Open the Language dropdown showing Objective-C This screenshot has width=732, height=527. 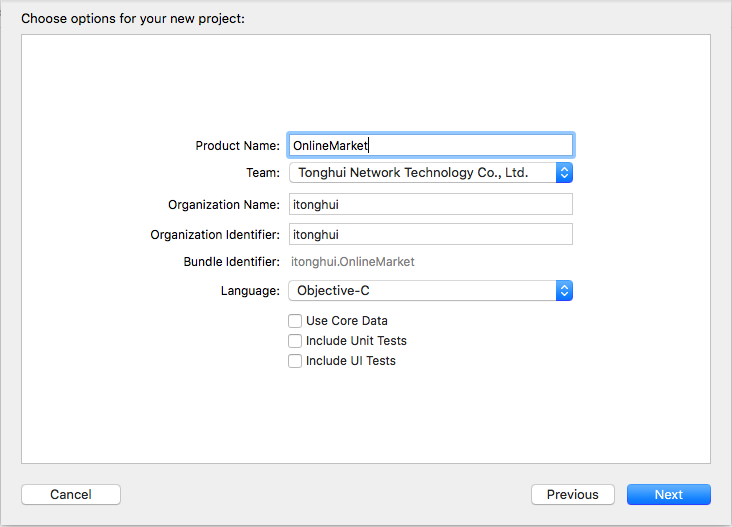430,291
